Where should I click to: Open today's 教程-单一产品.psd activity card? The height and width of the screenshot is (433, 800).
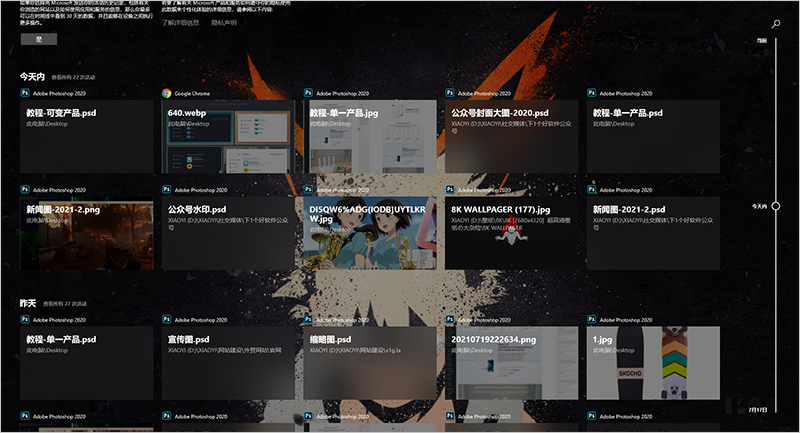pyautogui.click(x=653, y=137)
